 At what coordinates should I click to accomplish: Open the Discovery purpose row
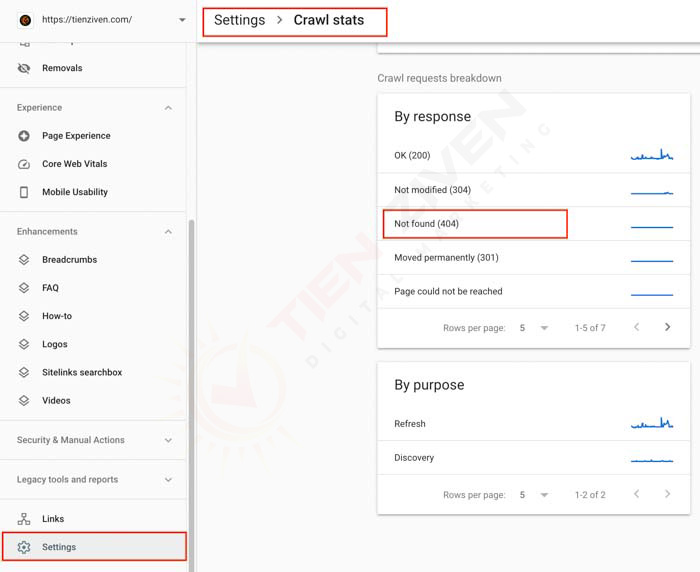point(533,458)
